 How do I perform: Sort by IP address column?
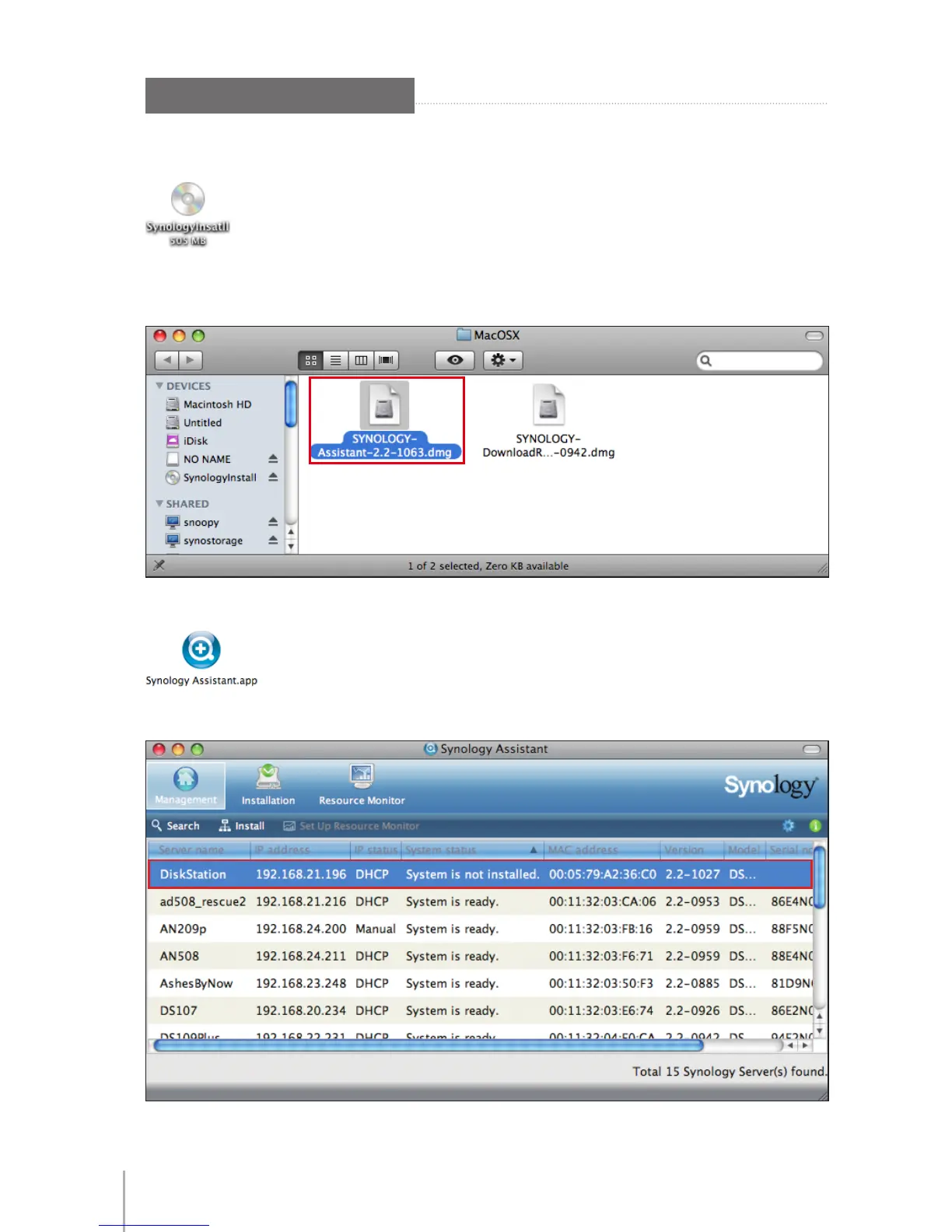coord(300,850)
